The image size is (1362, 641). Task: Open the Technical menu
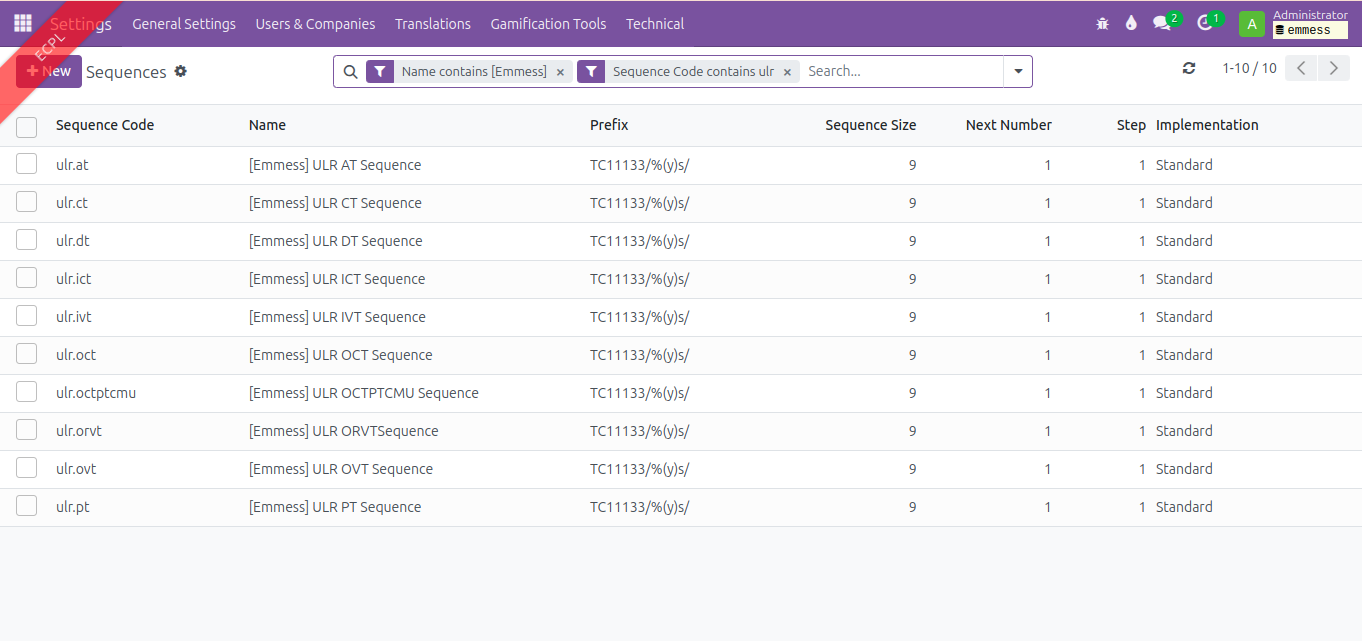pos(655,23)
